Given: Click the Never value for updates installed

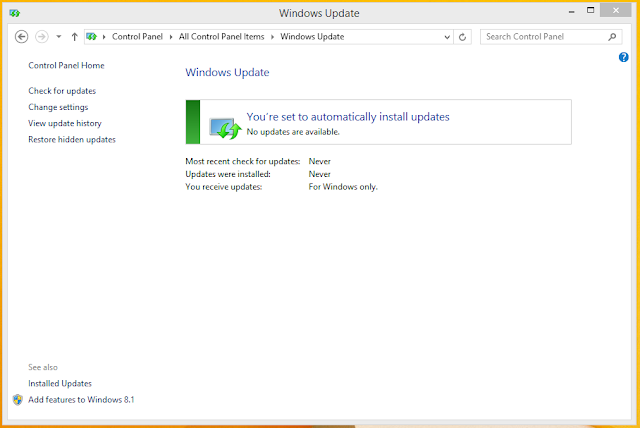Looking at the screenshot, I should tap(320, 174).
